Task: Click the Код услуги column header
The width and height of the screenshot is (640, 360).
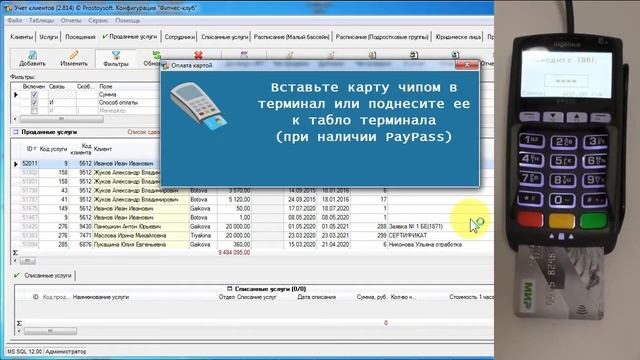Action: [53, 149]
